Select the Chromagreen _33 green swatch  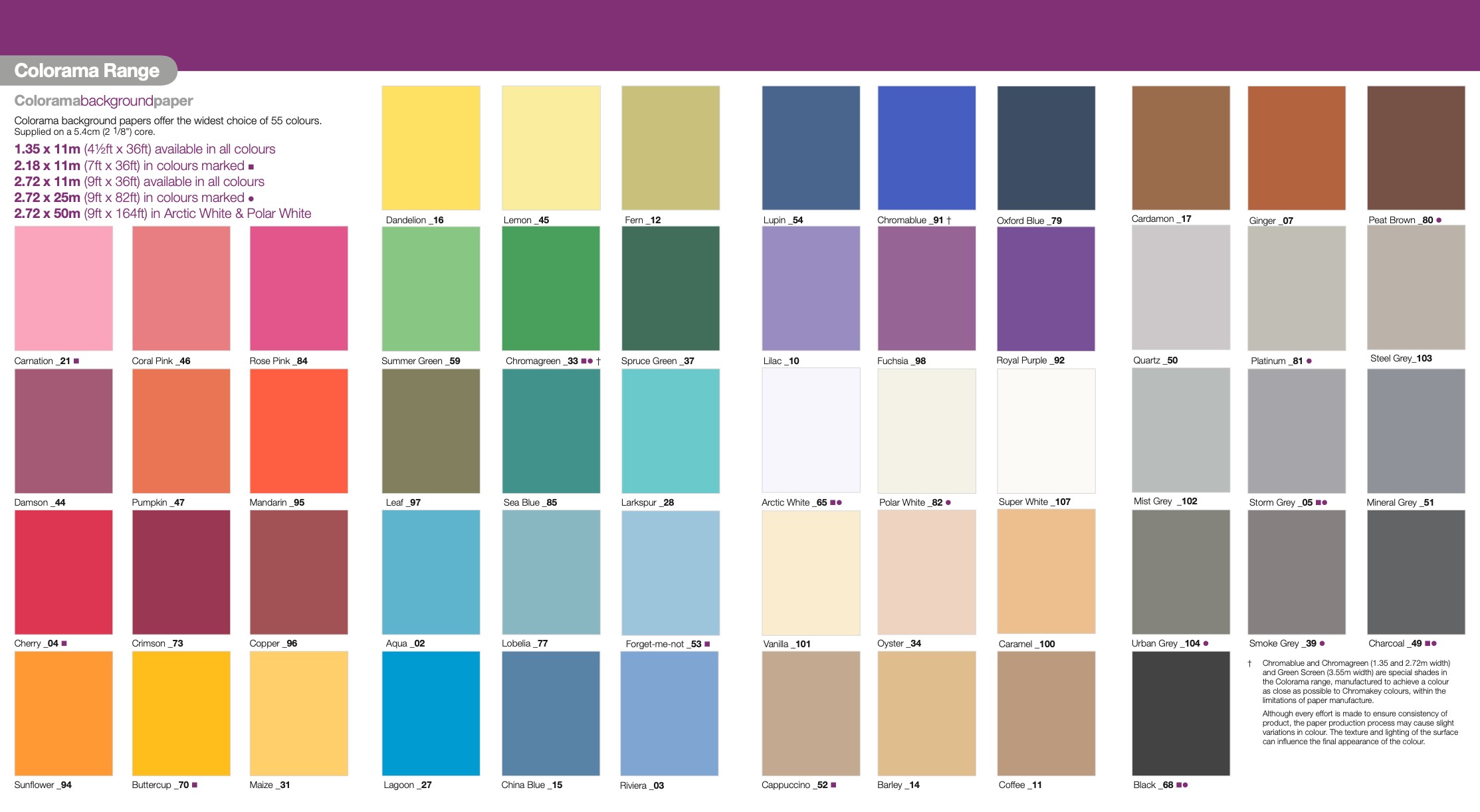[550, 288]
